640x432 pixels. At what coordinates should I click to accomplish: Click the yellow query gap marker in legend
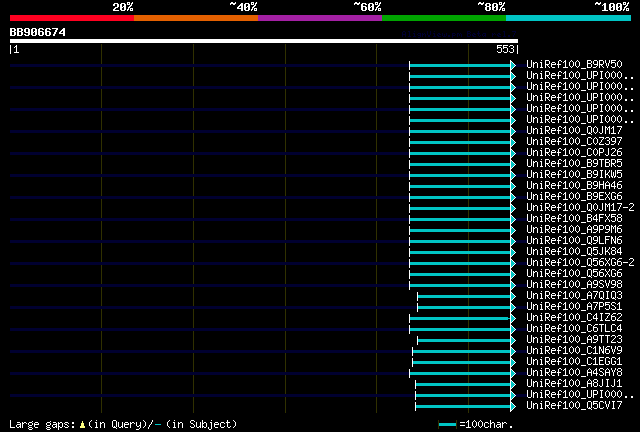point(82,425)
